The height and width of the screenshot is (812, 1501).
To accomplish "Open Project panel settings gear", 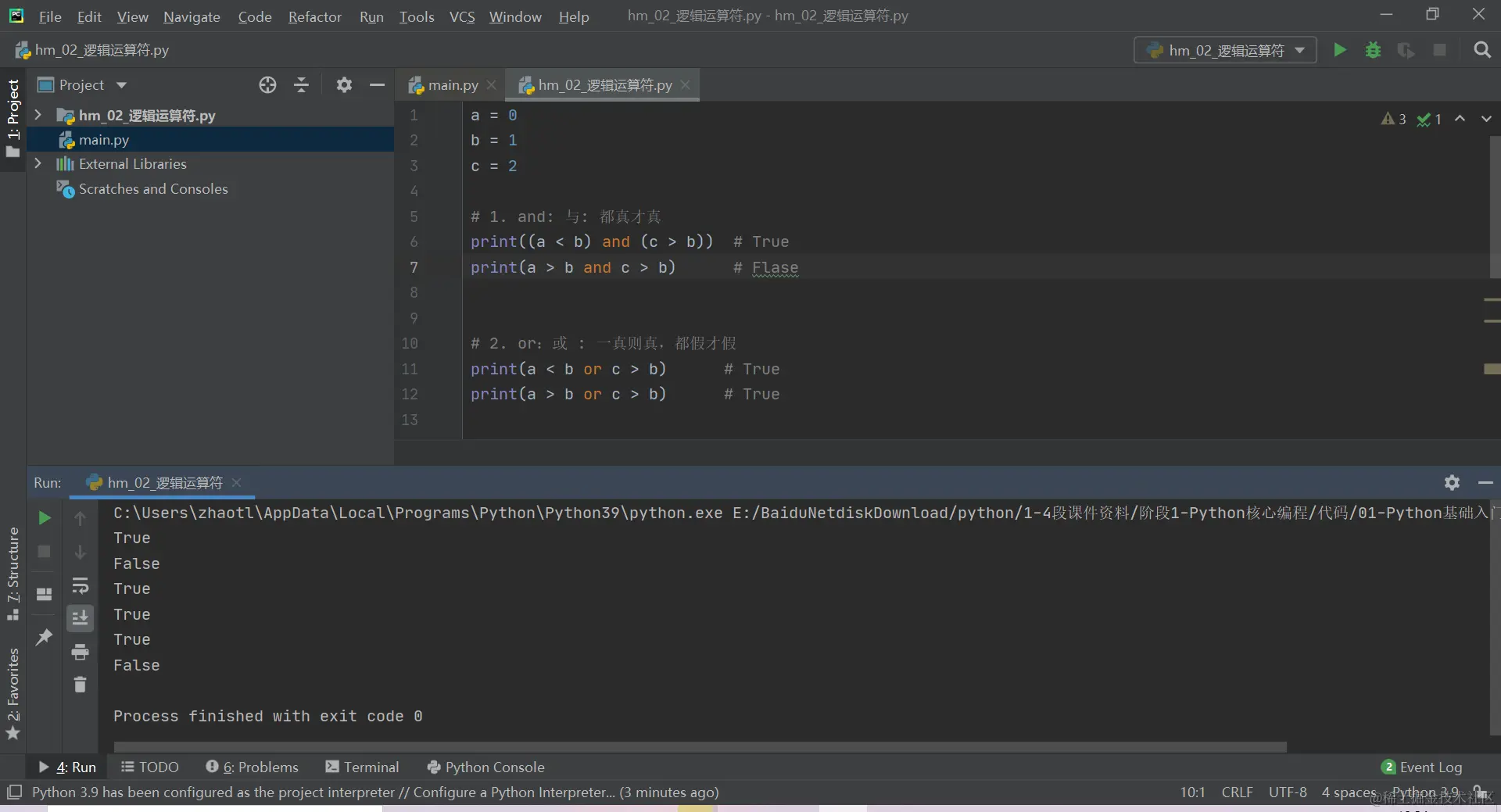I will tap(344, 85).
